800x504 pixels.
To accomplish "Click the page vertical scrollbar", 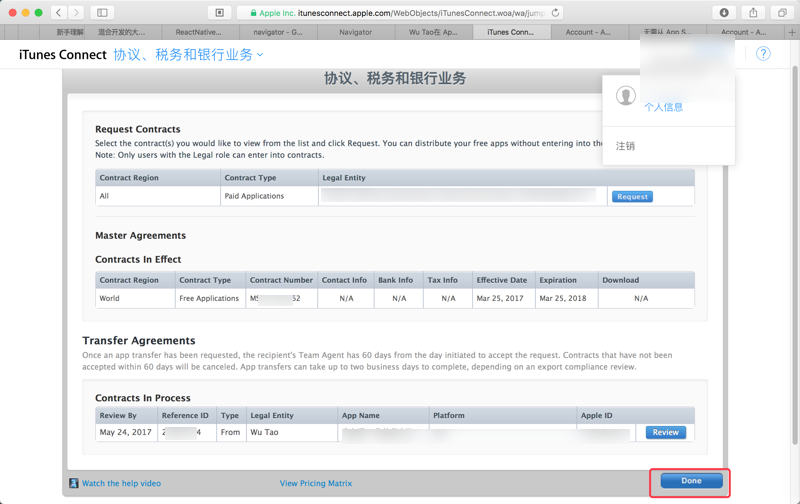I will click(x=795, y=255).
